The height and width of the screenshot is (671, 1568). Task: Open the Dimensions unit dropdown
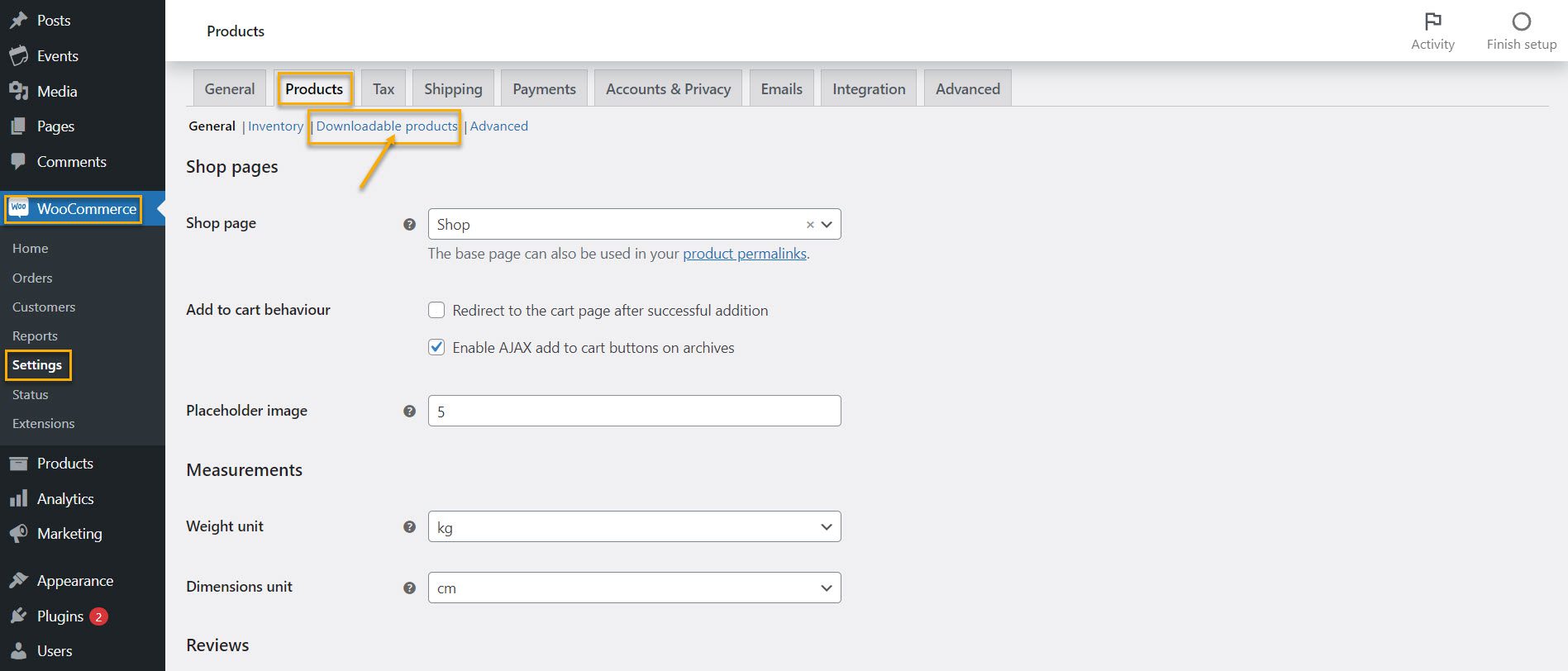(x=634, y=588)
